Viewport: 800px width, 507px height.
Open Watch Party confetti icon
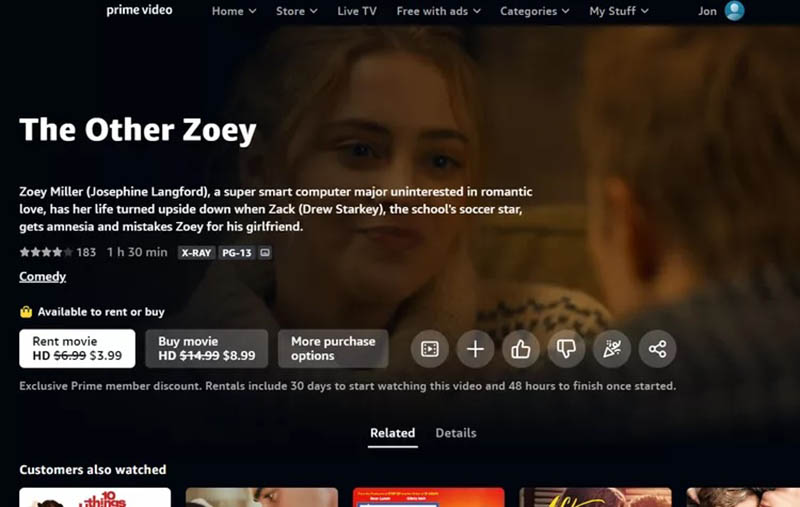[612, 349]
